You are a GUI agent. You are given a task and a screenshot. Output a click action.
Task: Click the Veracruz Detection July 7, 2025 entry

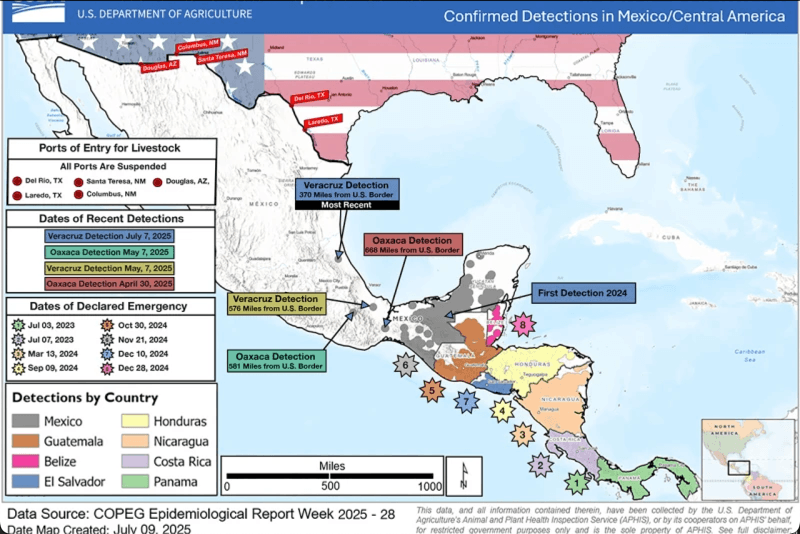(x=109, y=236)
